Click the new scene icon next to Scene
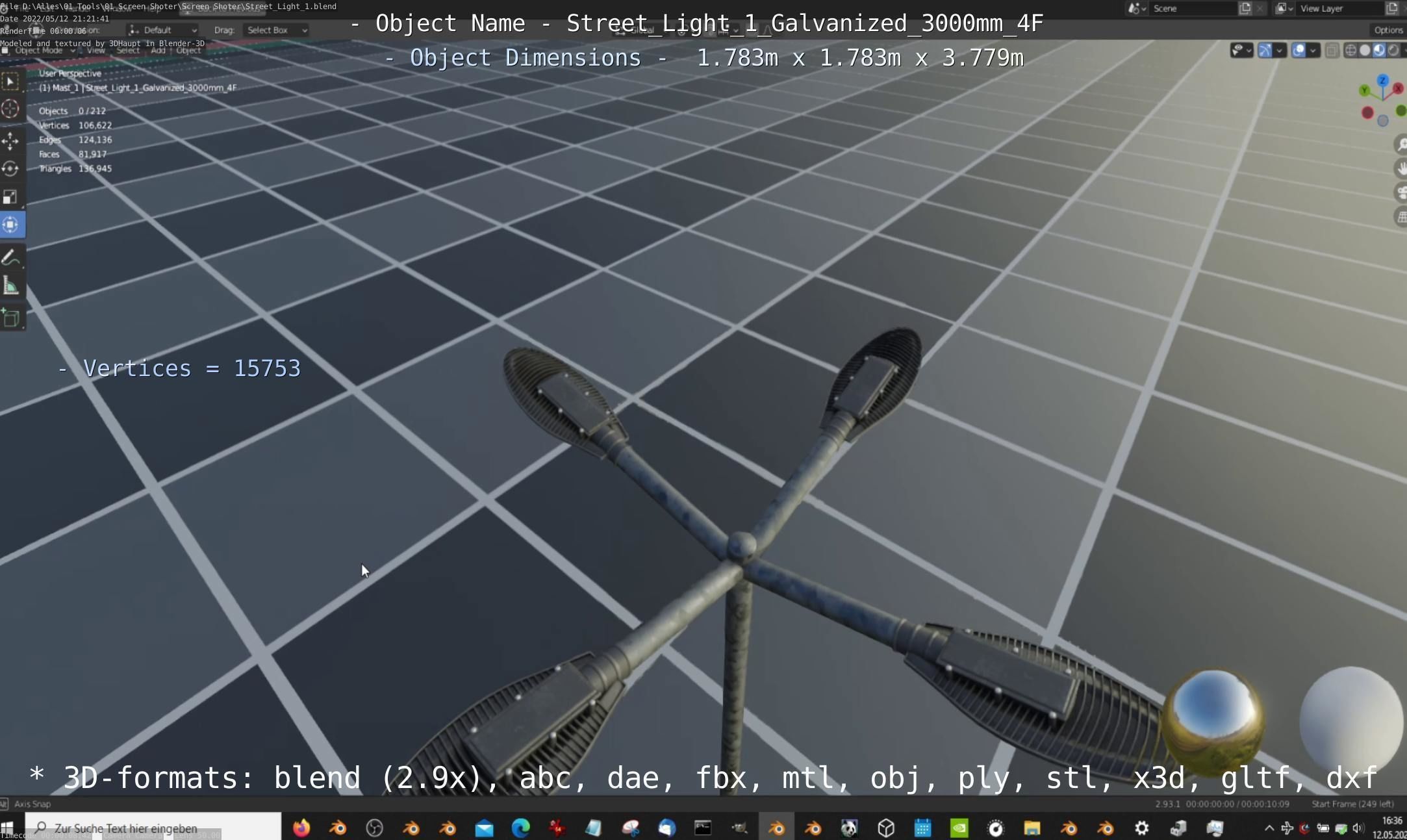This screenshot has height=840, width=1407. tap(1245, 8)
